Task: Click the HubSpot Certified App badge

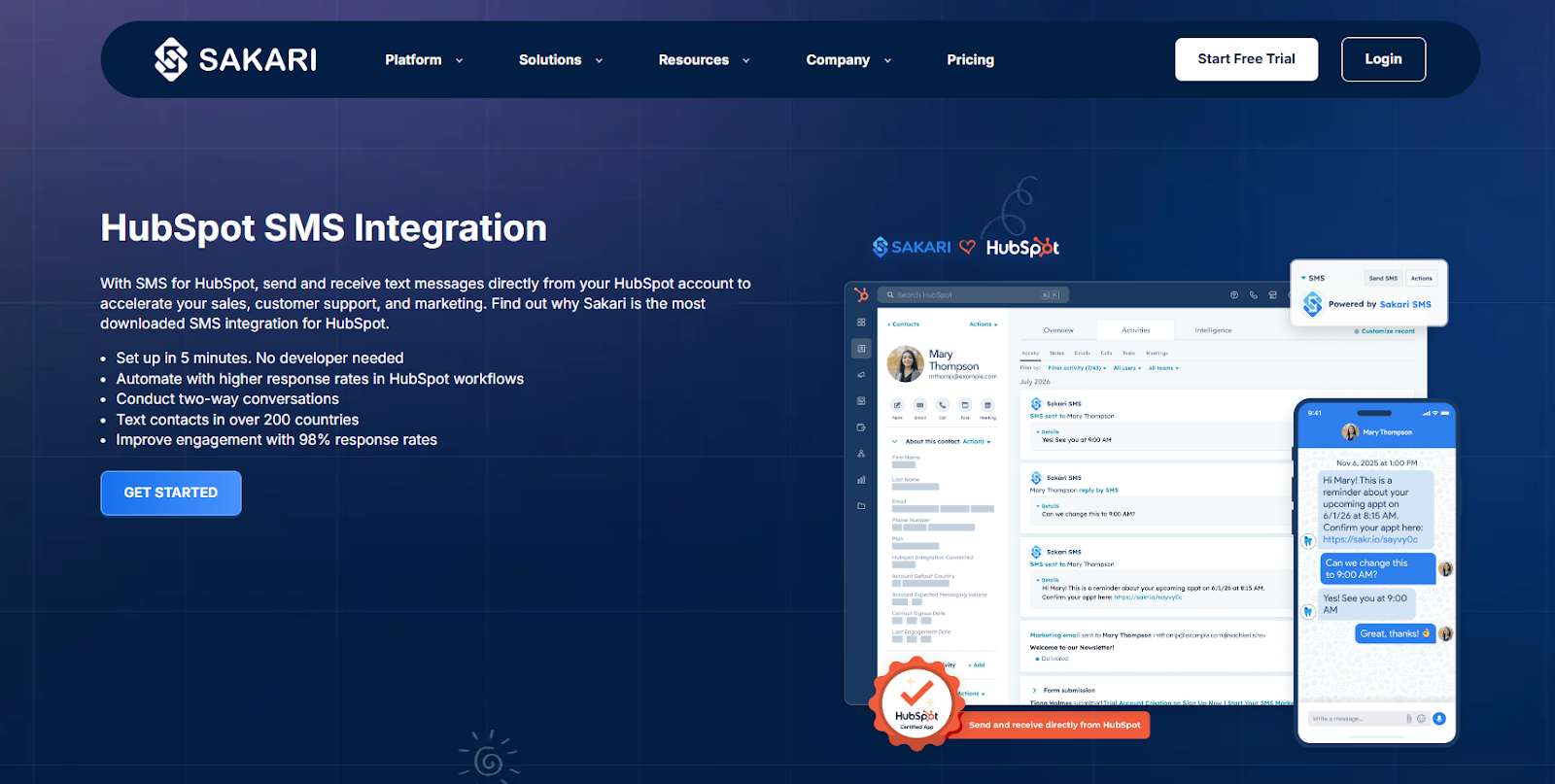Action: click(916, 703)
